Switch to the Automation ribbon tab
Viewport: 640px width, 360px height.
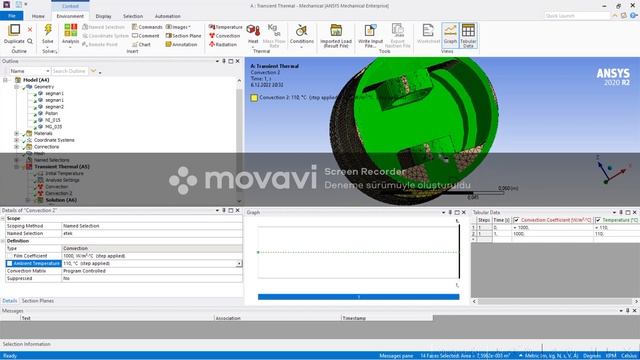pos(167,16)
